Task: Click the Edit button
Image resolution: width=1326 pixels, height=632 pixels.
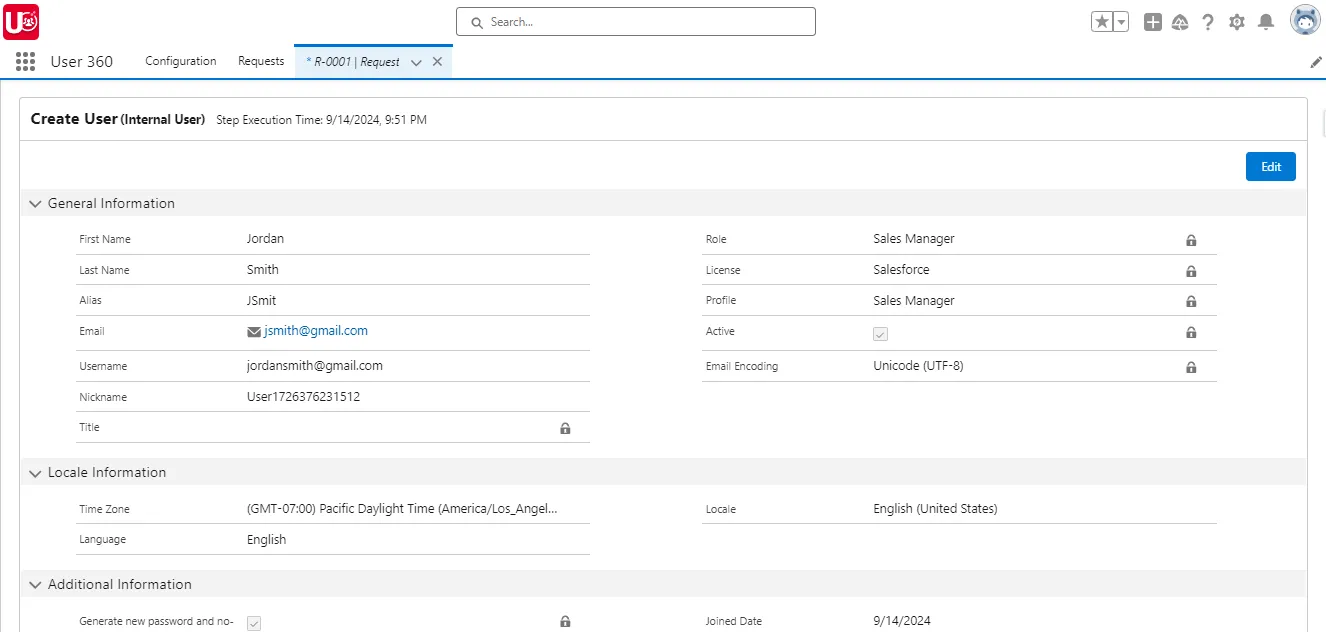Action: pyautogui.click(x=1270, y=166)
